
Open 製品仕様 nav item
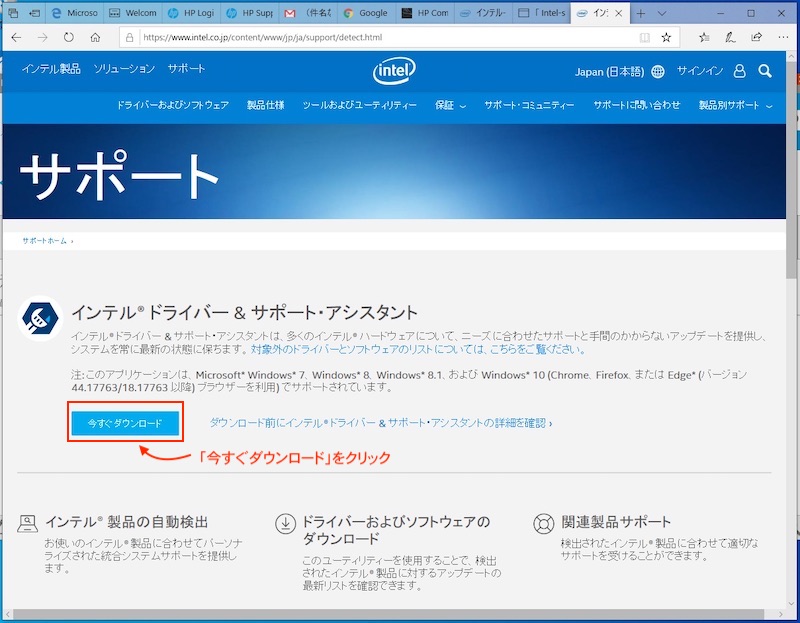265,105
